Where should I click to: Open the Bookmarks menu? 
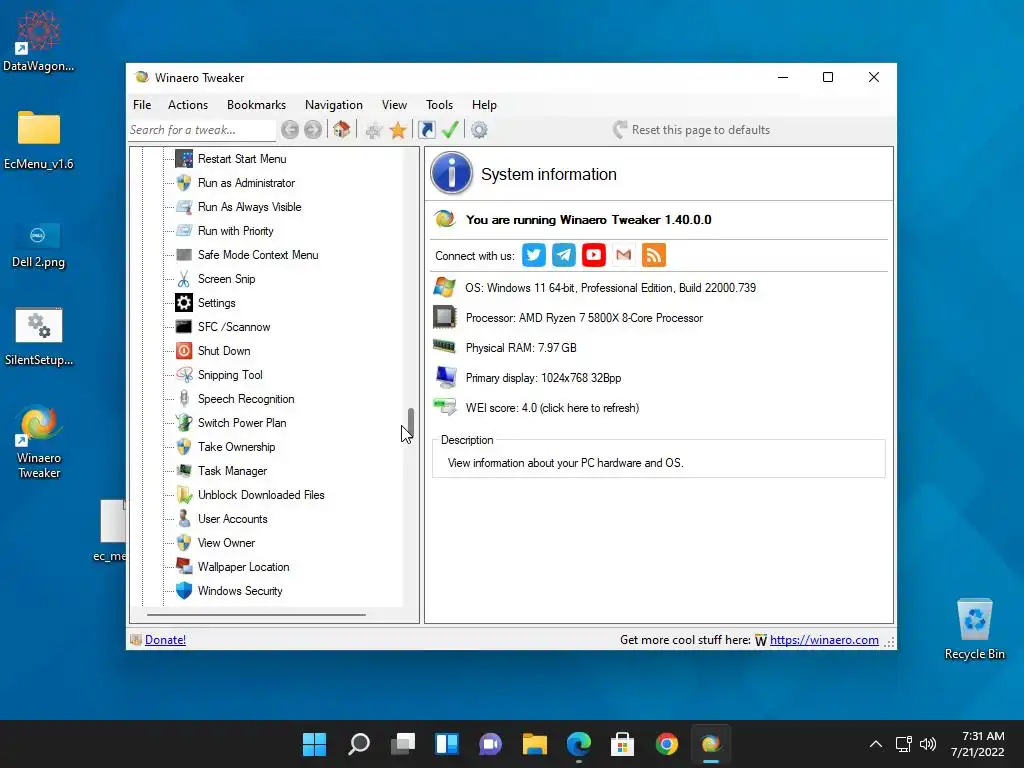coord(256,104)
